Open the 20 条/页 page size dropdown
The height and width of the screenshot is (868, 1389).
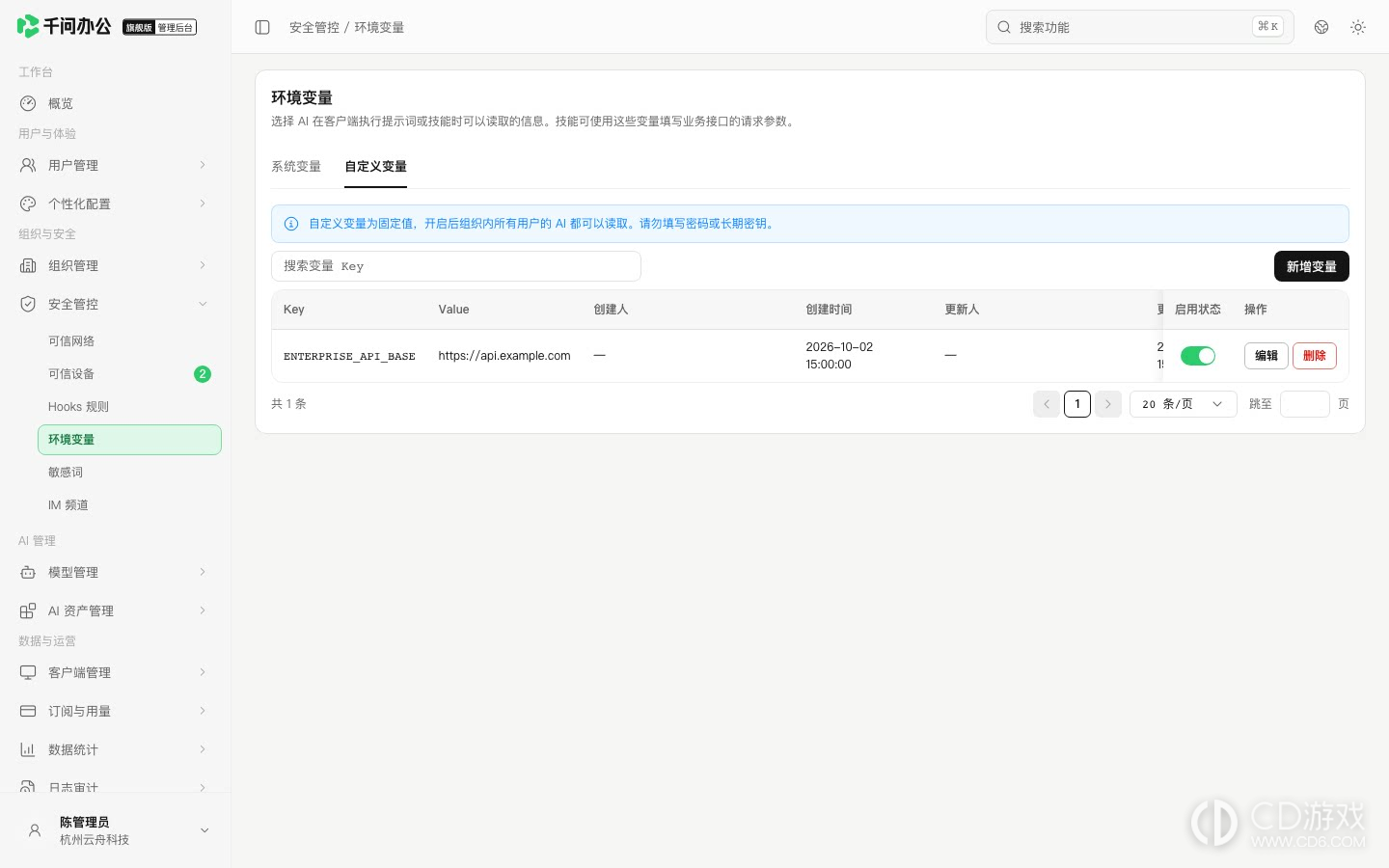(1183, 404)
